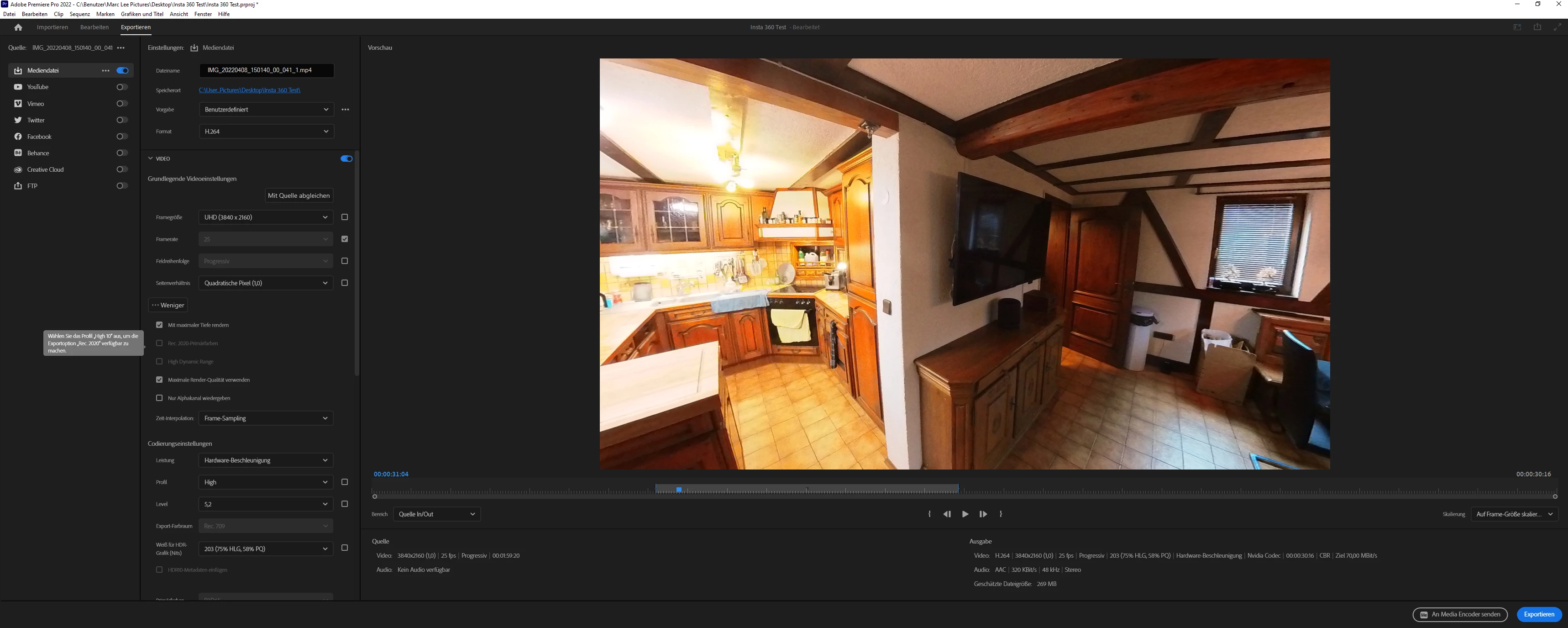Set the in point bracket icon
This screenshot has height=628, width=1568.
point(929,514)
